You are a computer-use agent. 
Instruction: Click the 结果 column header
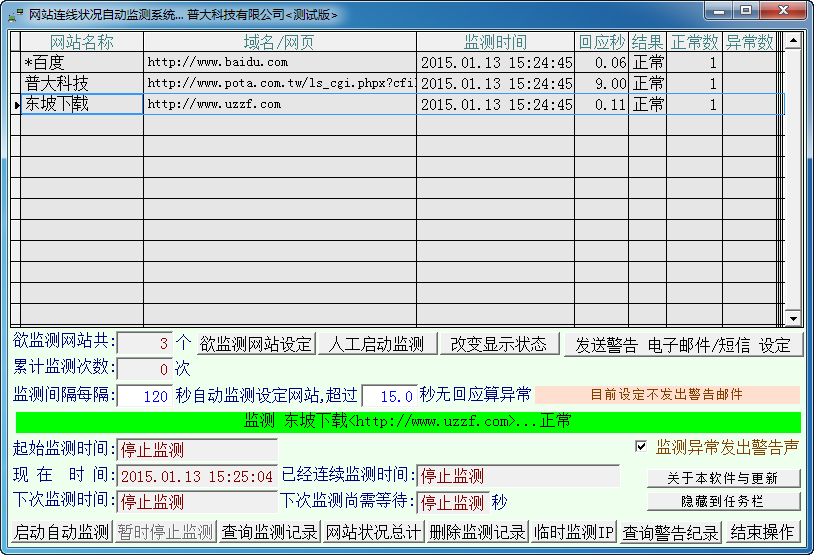point(647,42)
